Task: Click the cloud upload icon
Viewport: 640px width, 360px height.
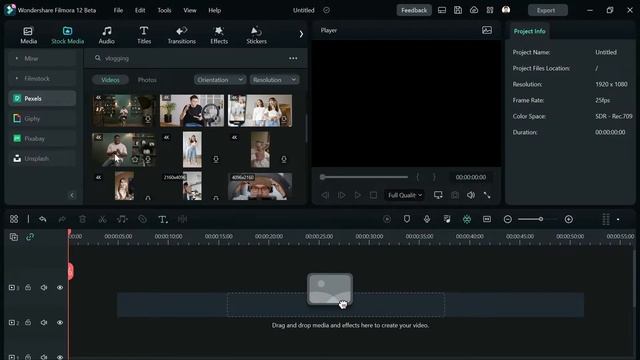Action: 473,10
